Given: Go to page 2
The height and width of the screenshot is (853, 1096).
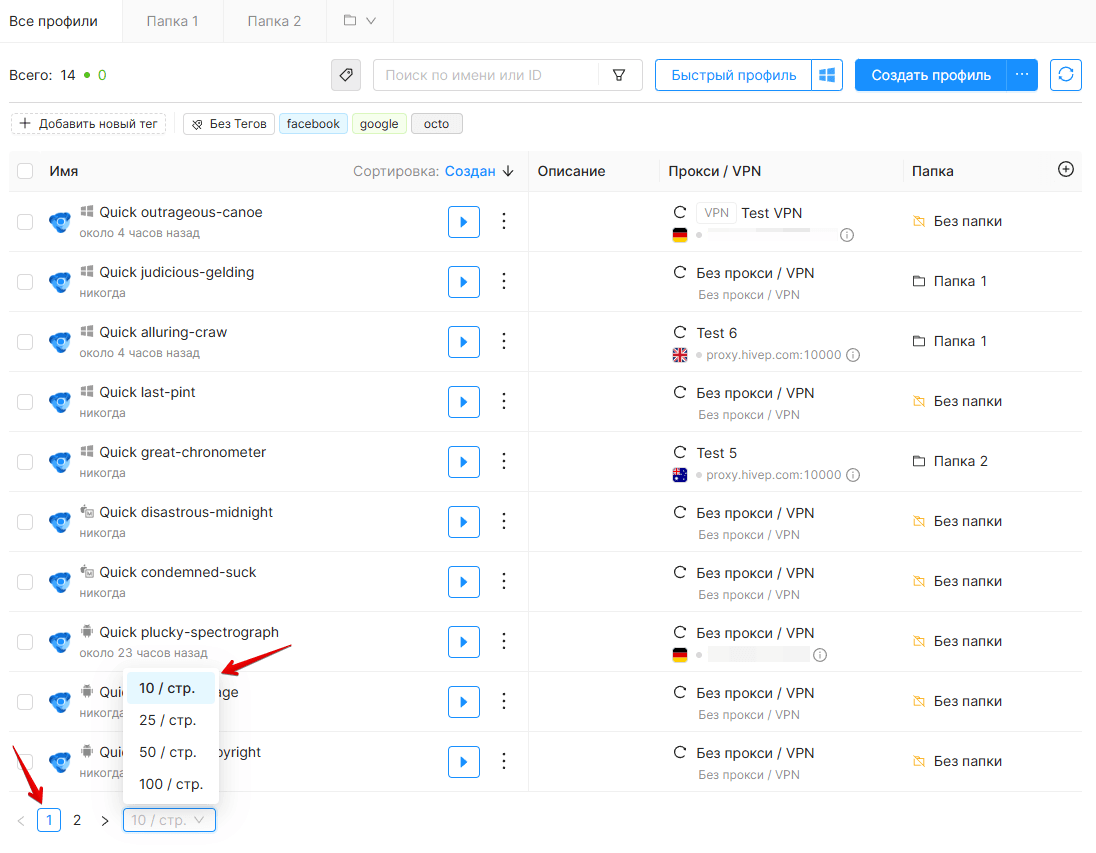Looking at the screenshot, I should [77, 820].
